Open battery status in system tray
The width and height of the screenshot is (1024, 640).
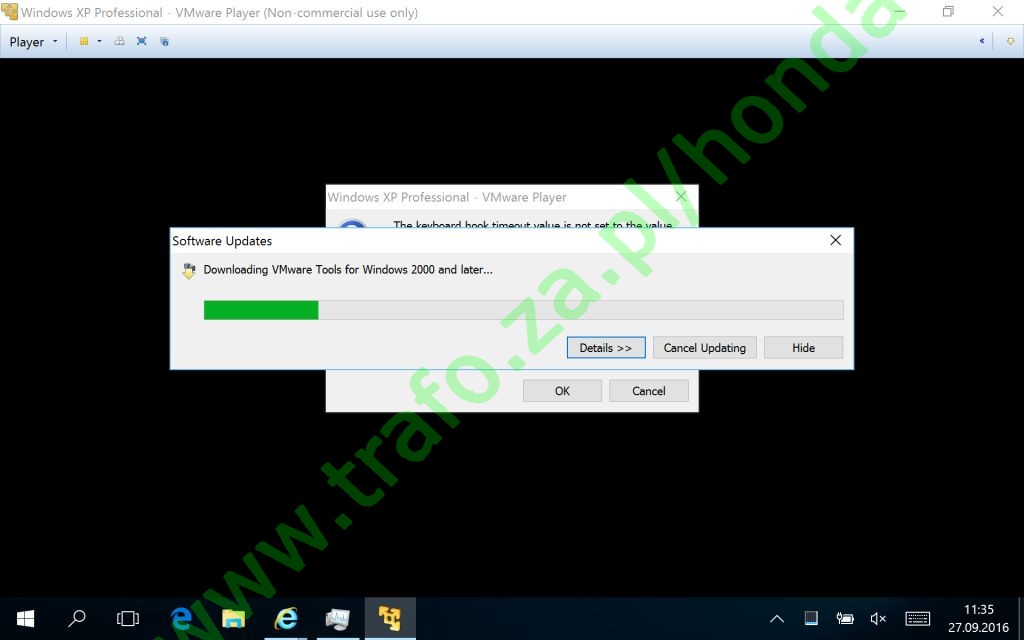click(x=844, y=618)
